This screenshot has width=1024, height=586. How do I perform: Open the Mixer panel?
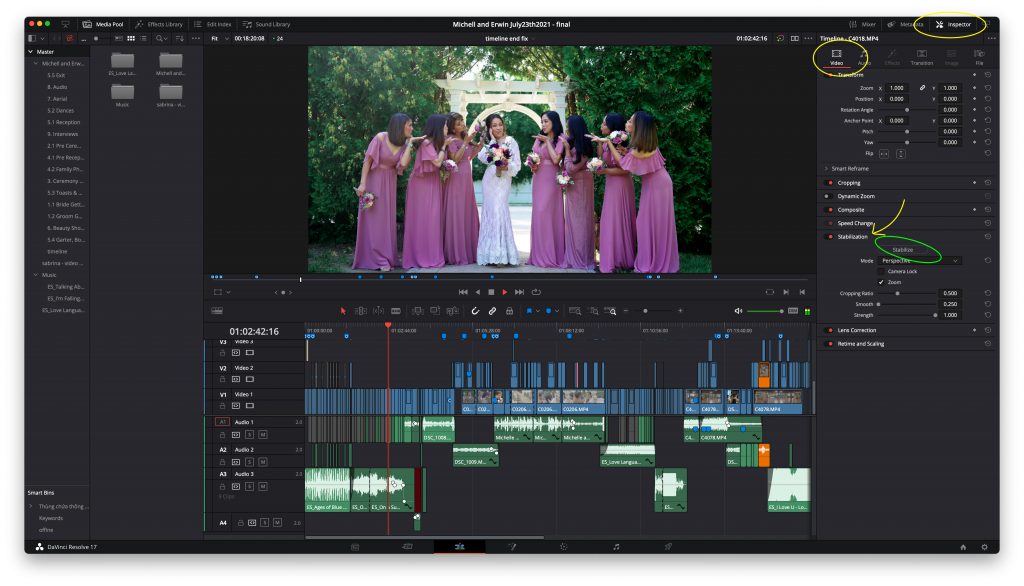tap(864, 23)
